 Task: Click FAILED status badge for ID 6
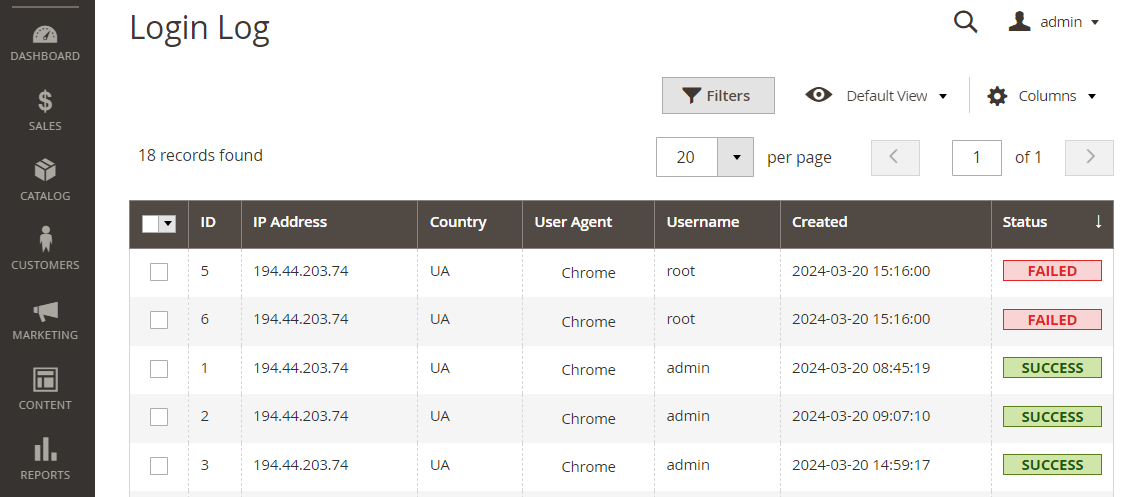[1052, 320]
